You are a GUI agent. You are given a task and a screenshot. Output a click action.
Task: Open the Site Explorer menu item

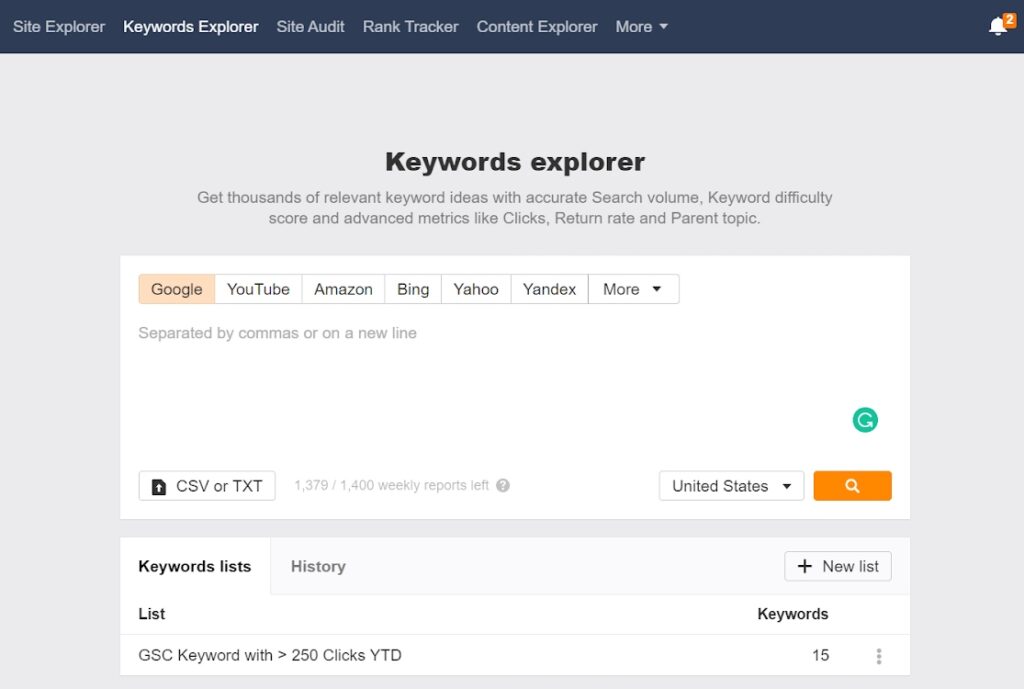coord(59,27)
